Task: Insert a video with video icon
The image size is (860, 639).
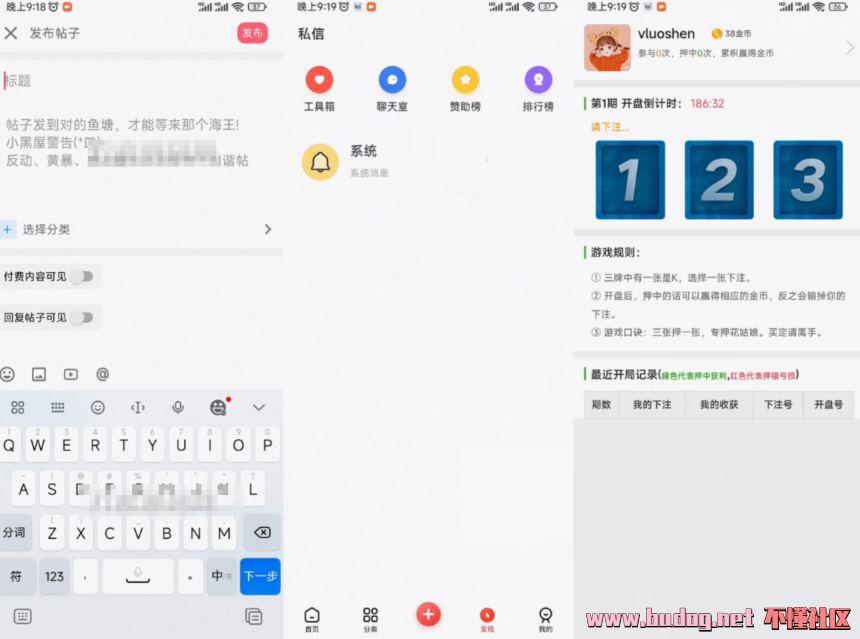Action: (71, 374)
